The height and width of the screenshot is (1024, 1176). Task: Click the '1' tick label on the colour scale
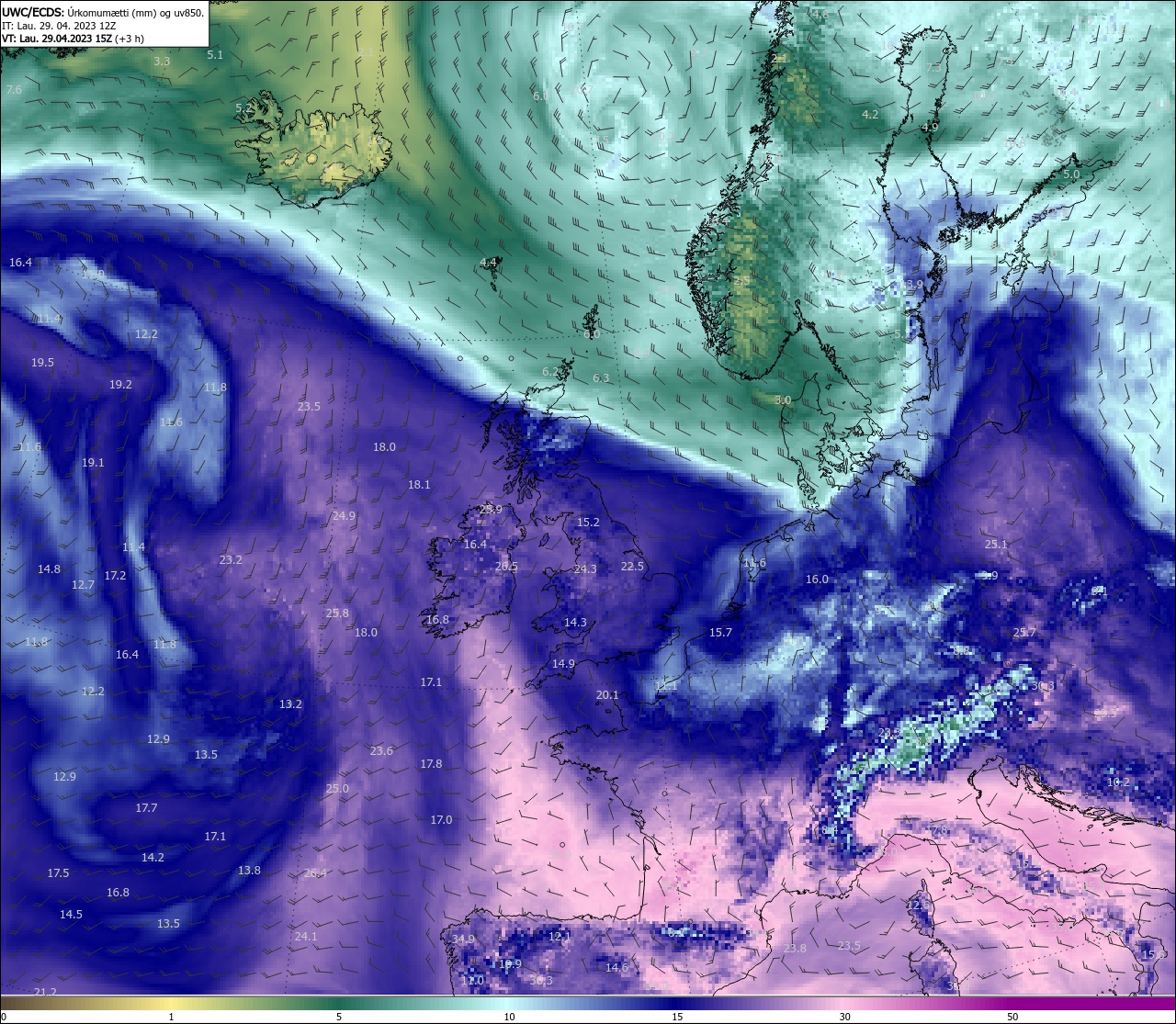[171, 1017]
